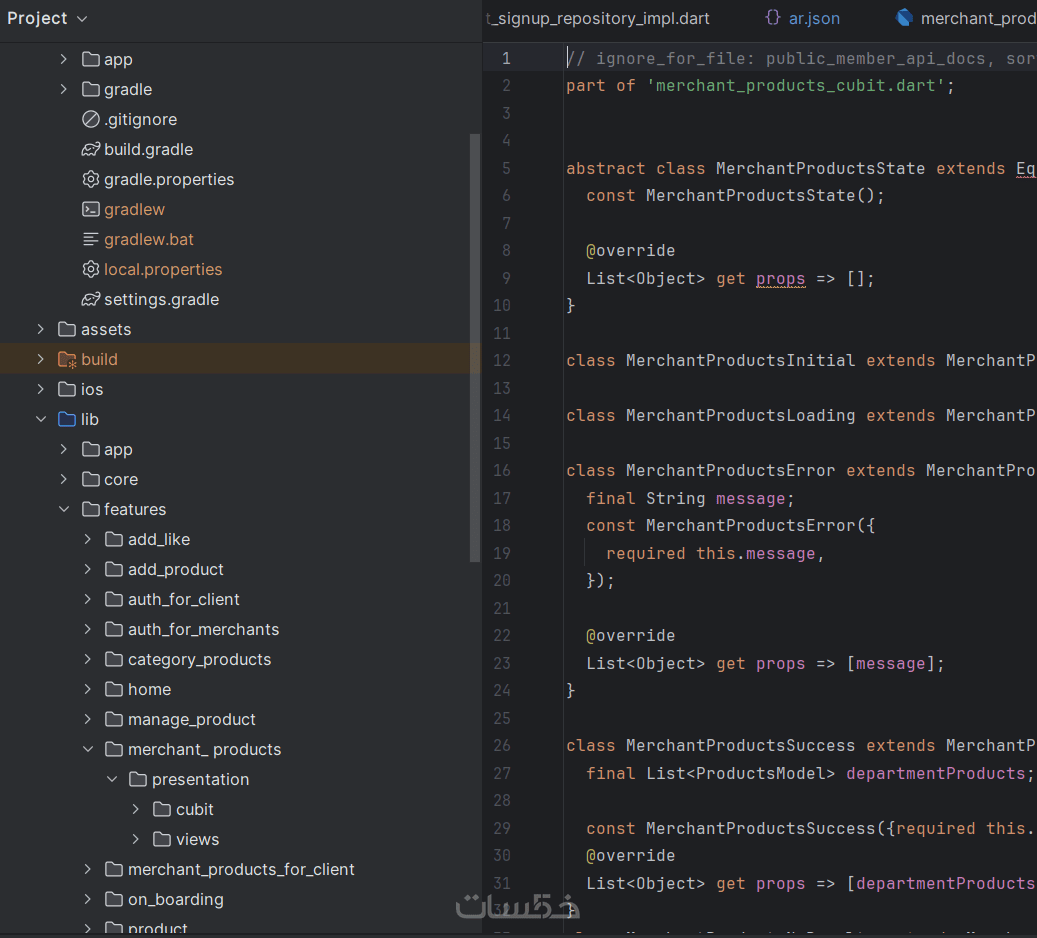
Task: Click the .gitignore file icon
Action: click(x=91, y=119)
